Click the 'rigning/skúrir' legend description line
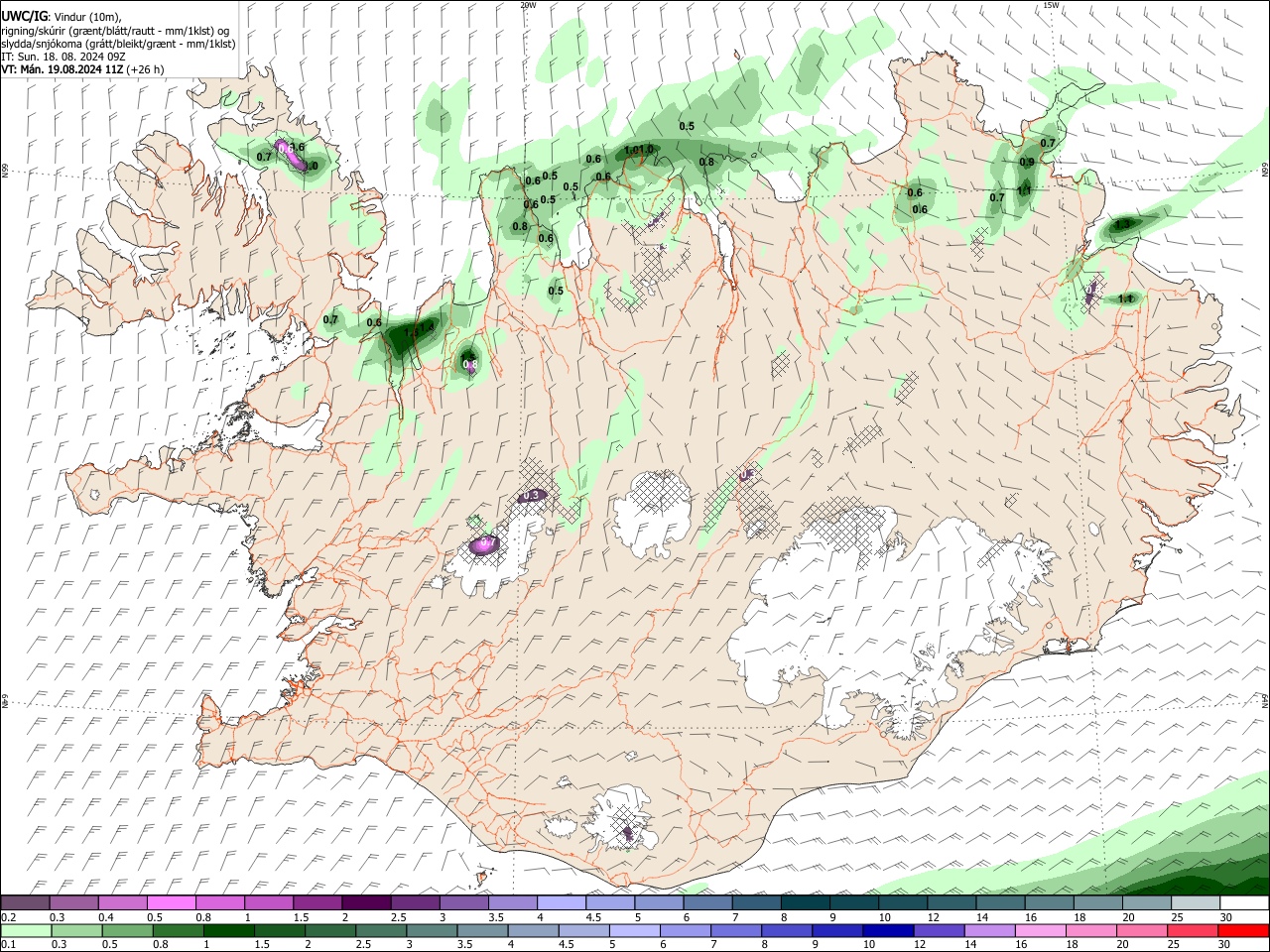The width and height of the screenshot is (1270, 952). click(x=115, y=30)
